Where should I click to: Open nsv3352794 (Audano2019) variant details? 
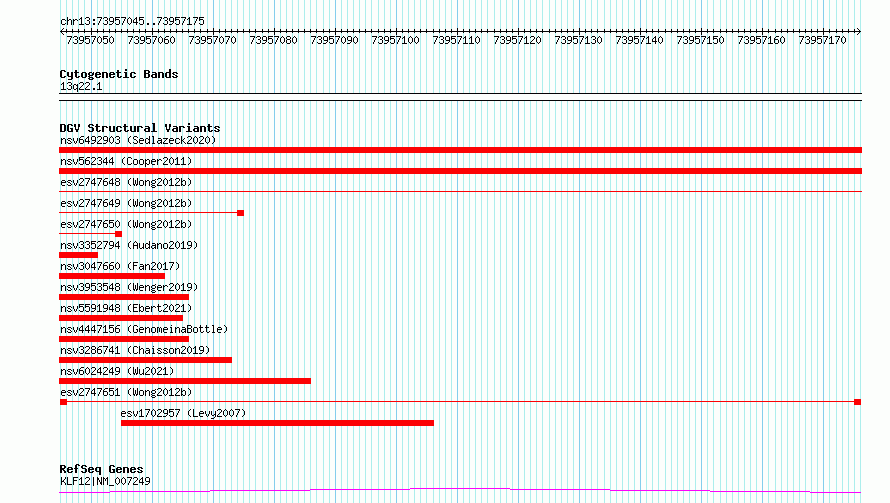(x=129, y=245)
